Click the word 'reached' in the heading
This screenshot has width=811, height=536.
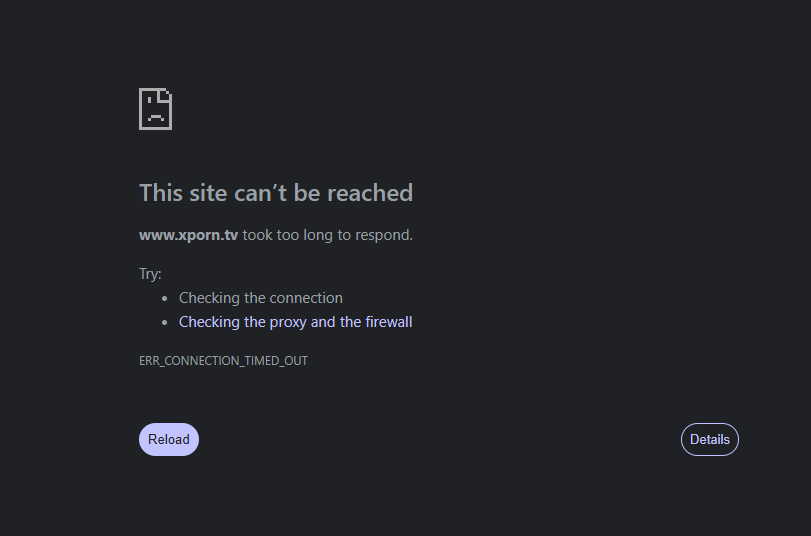tap(370, 192)
